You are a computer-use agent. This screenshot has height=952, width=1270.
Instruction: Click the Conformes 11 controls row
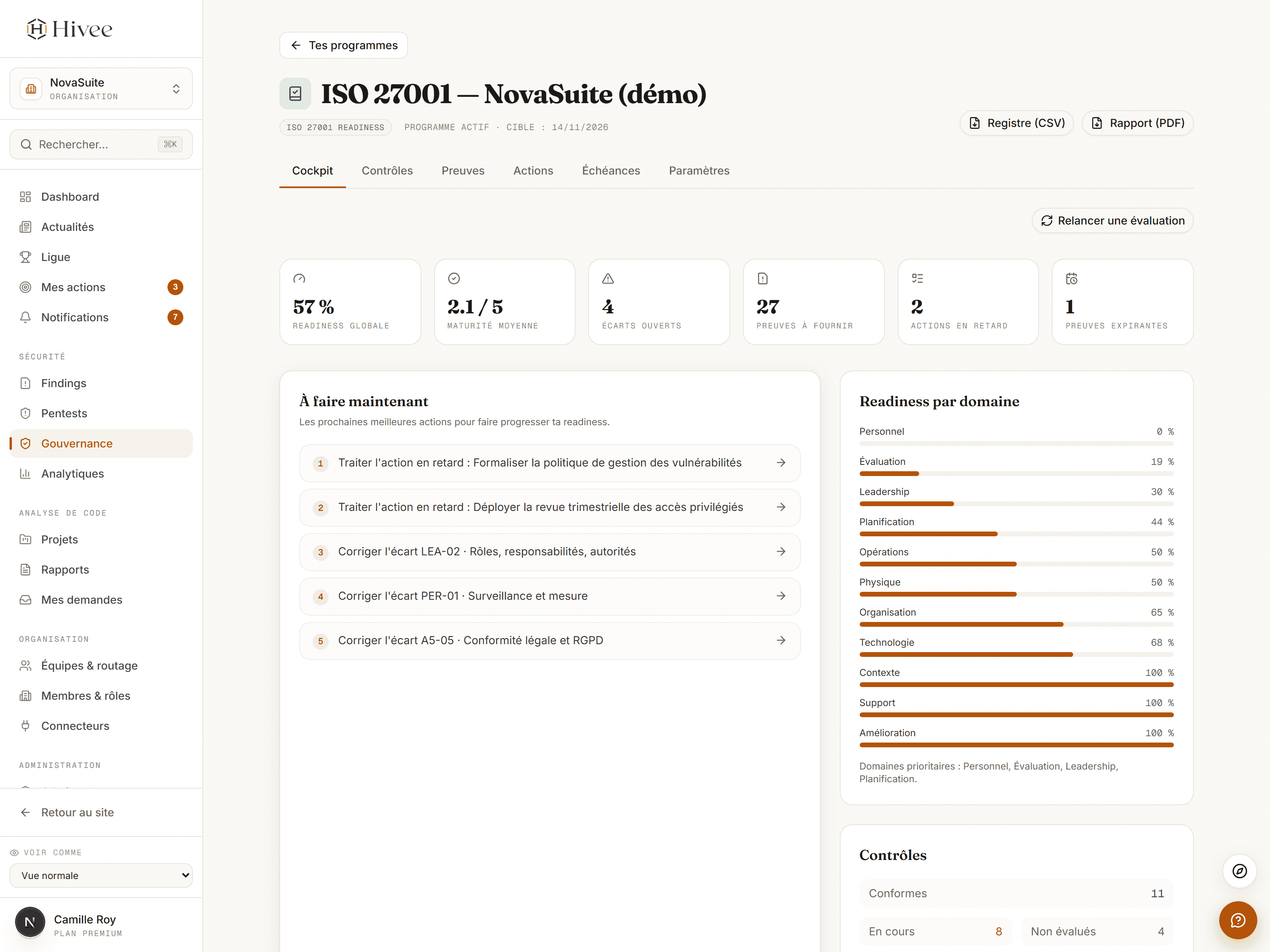point(1016,893)
